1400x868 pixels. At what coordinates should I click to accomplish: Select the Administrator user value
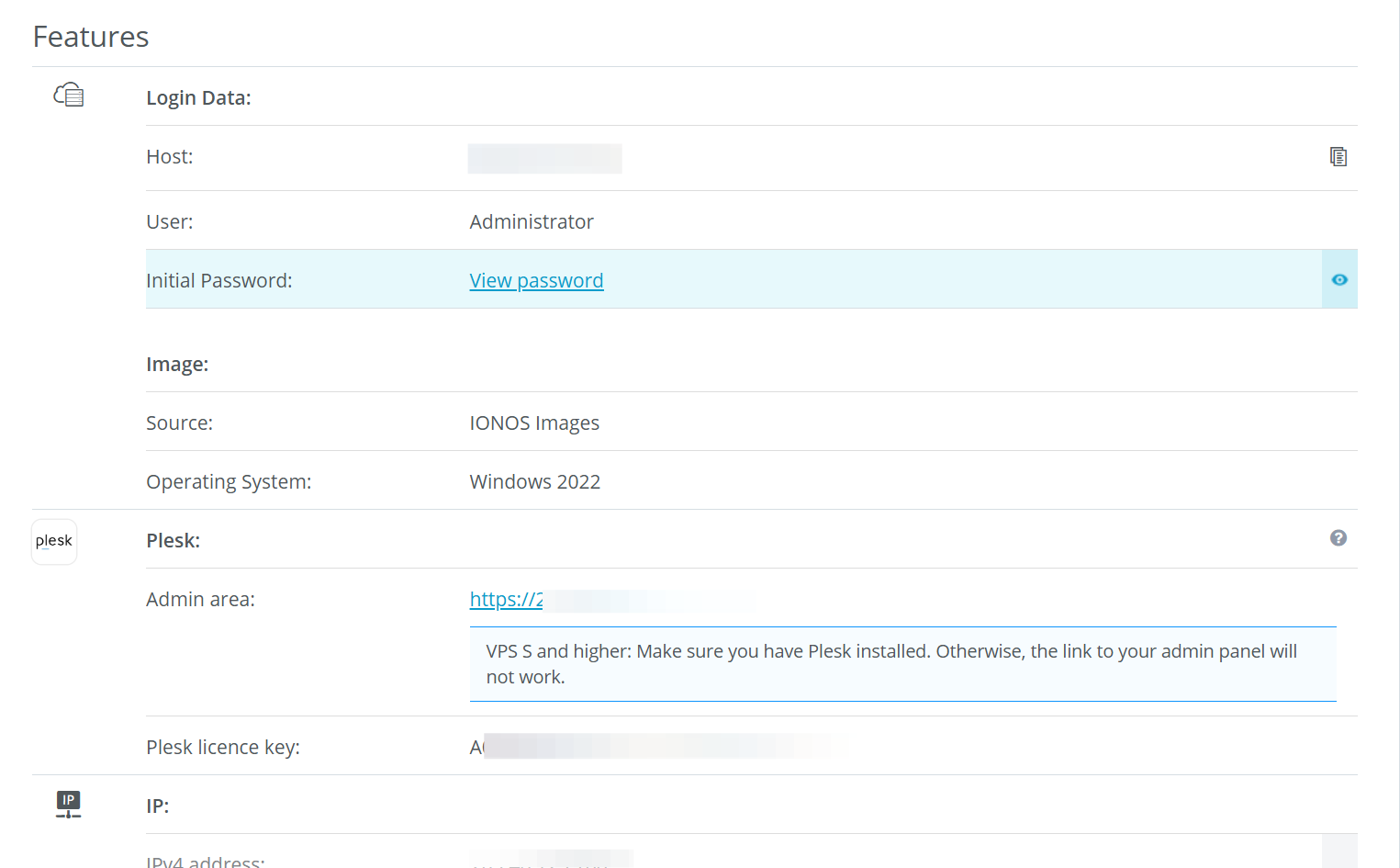click(532, 222)
